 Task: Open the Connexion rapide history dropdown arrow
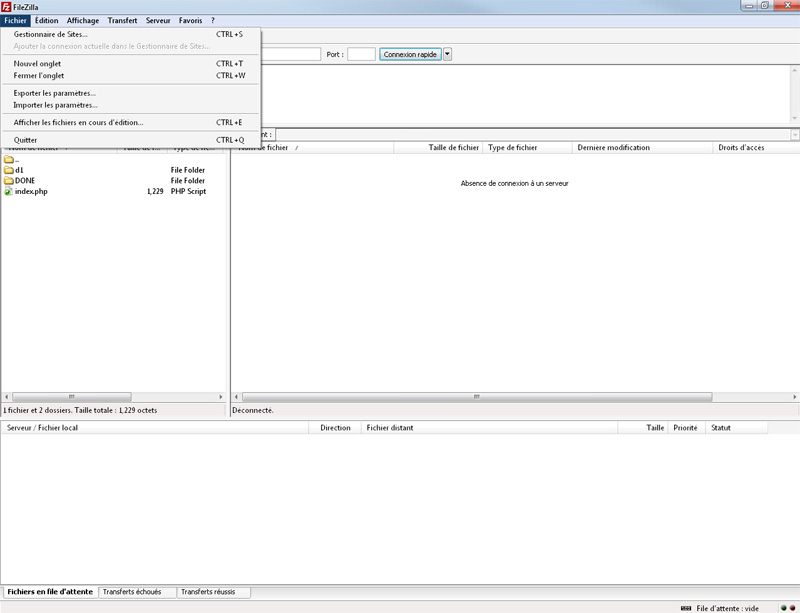pyautogui.click(x=447, y=54)
